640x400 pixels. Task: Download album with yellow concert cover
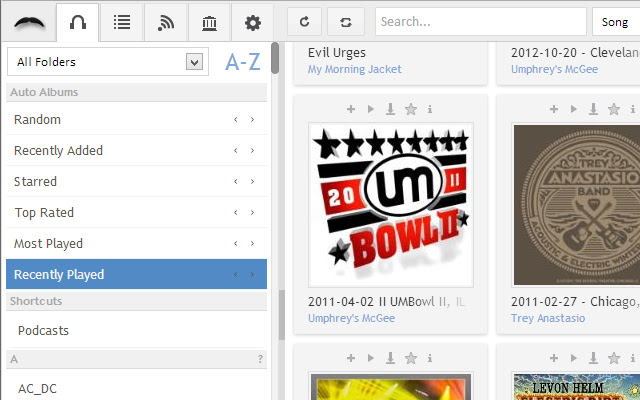(x=390, y=358)
